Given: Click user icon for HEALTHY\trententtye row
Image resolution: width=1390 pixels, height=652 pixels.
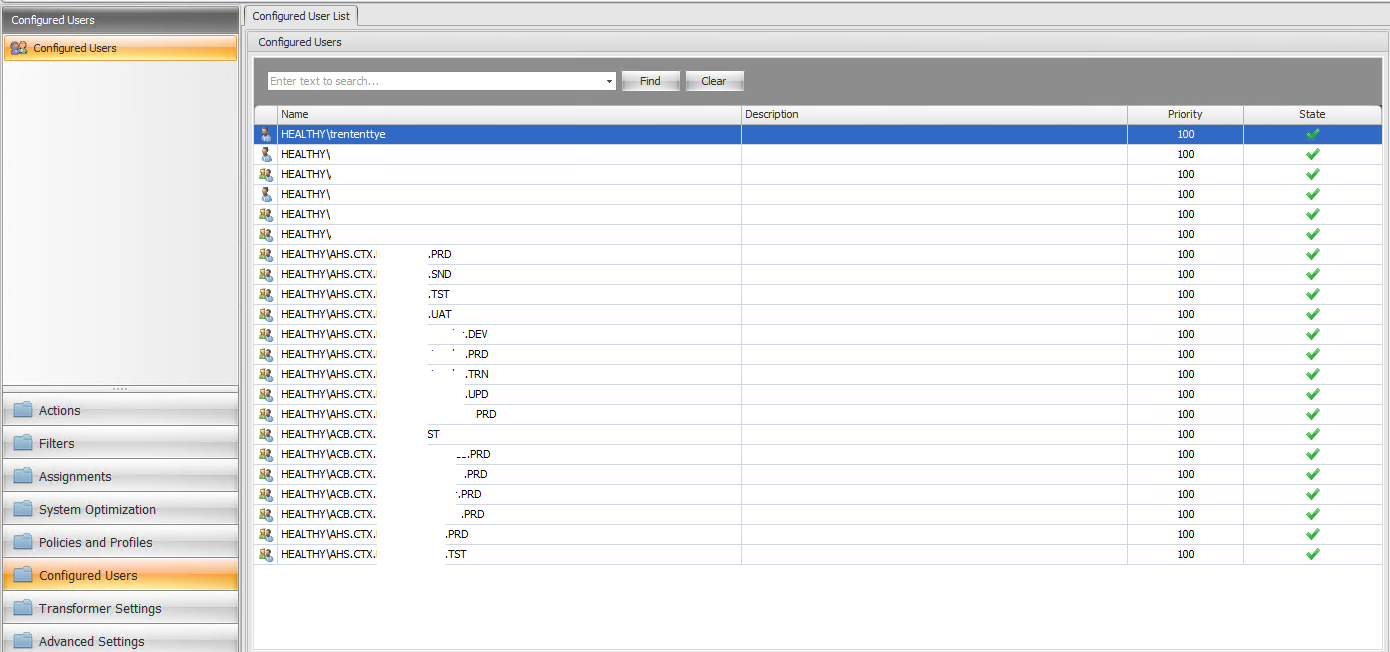Looking at the screenshot, I should (265, 134).
